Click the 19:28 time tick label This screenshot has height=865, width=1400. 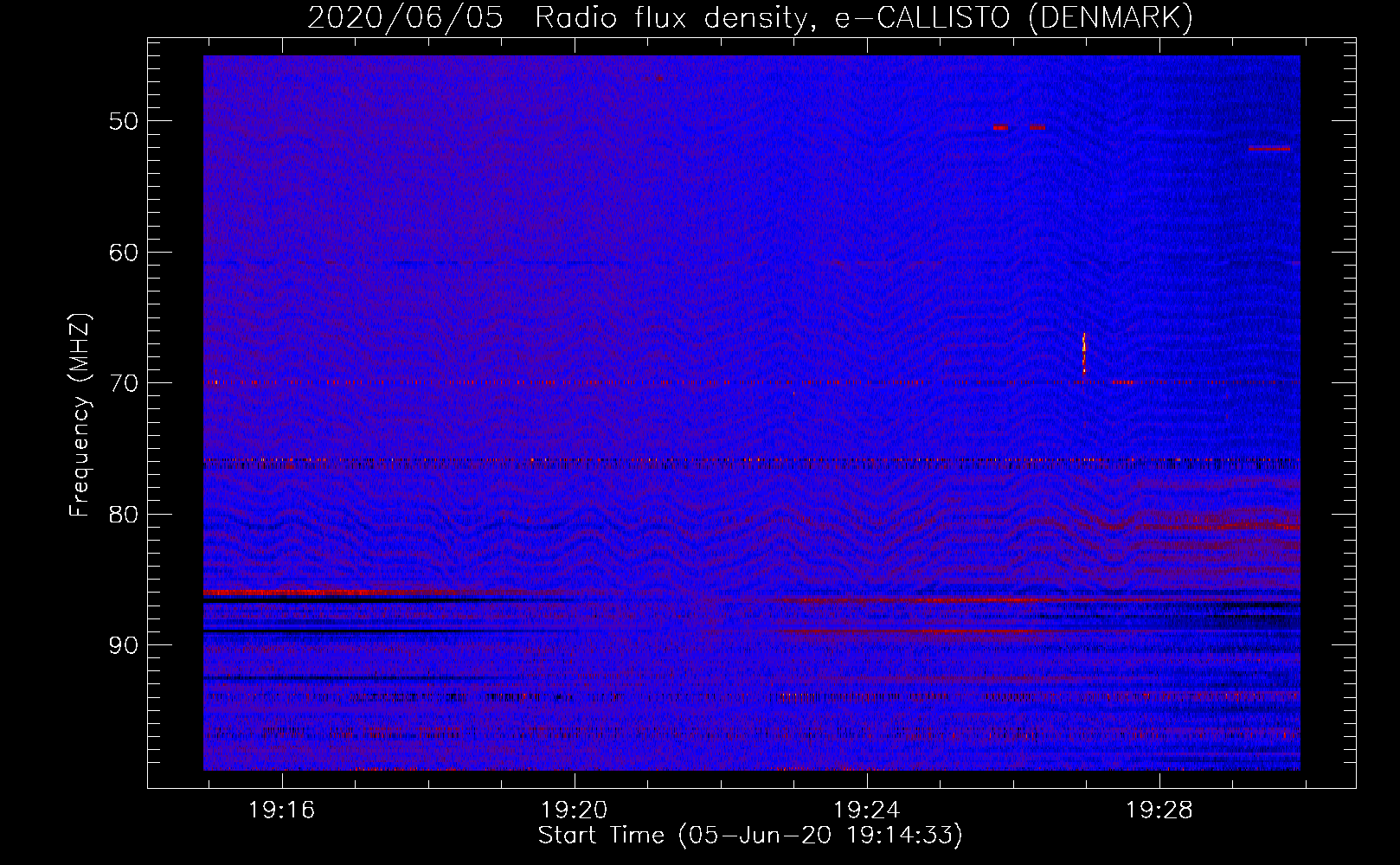[1159, 811]
